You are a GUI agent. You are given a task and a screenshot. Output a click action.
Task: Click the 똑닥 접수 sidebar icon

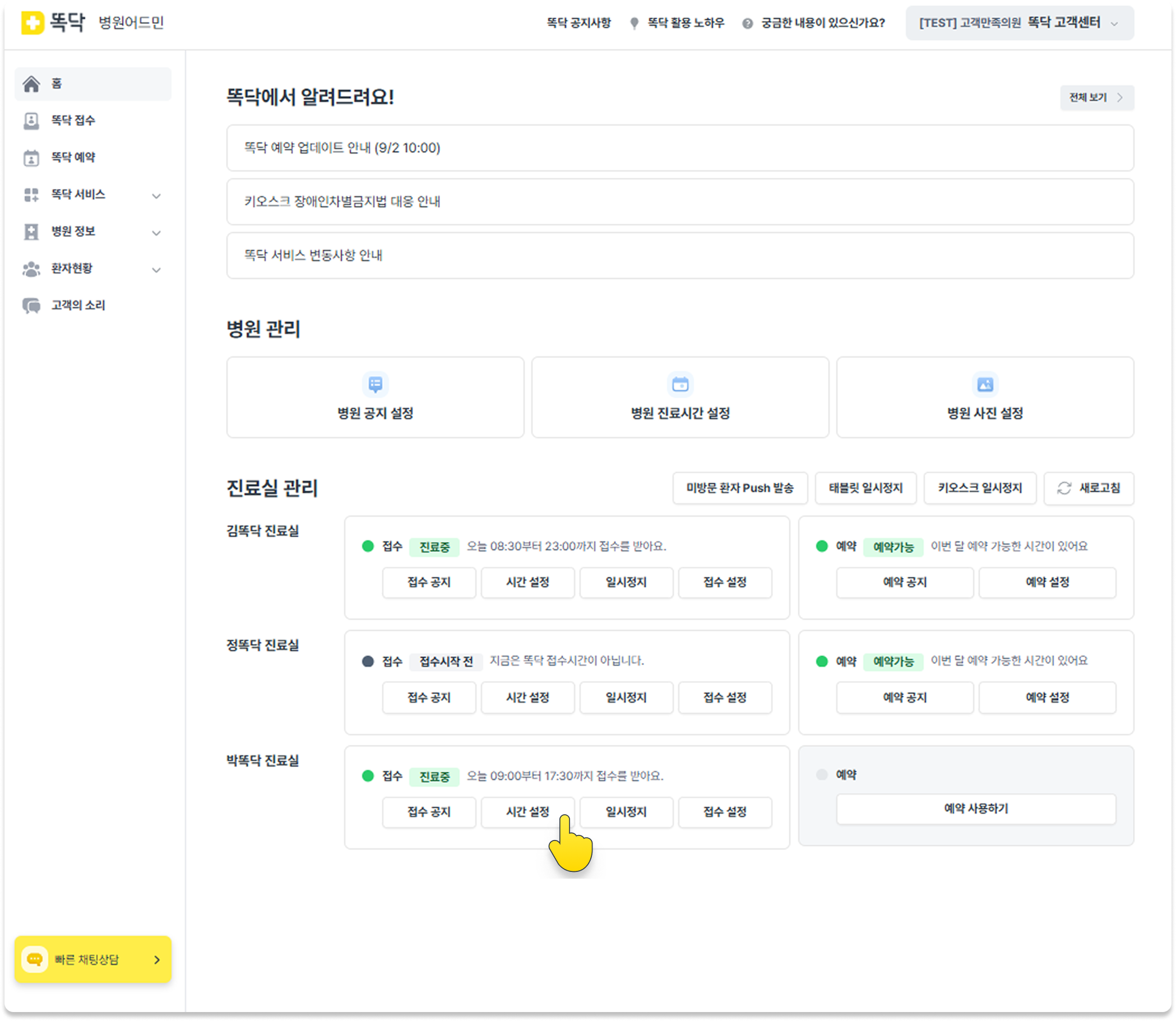[x=31, y=121]
